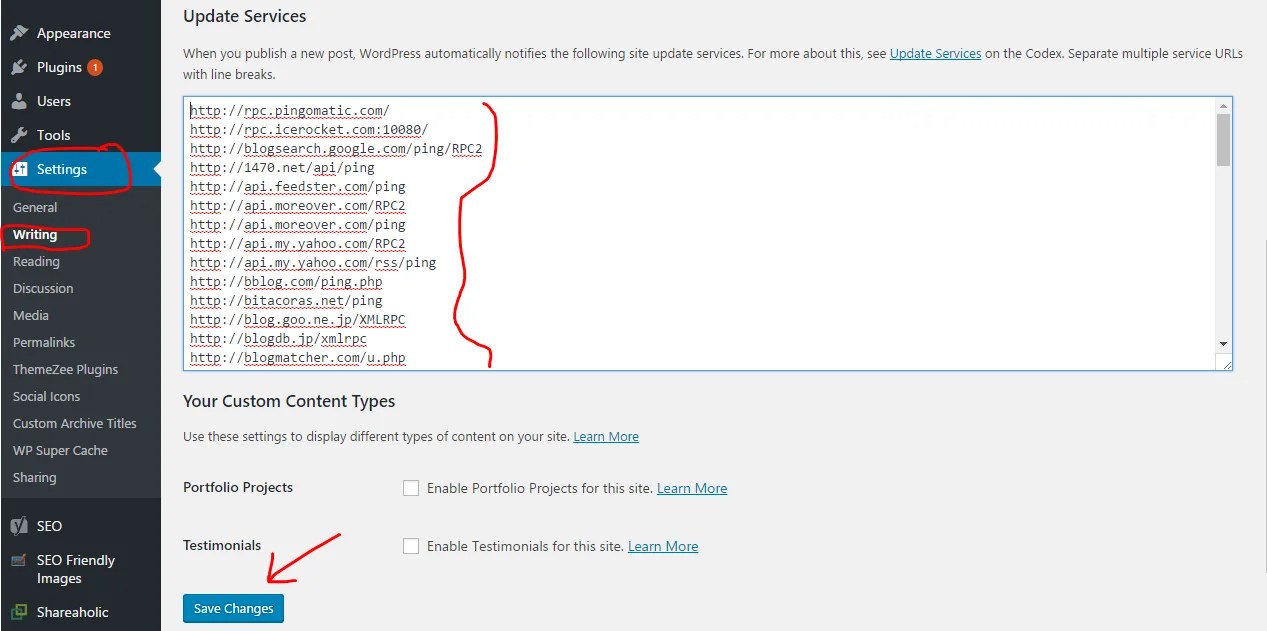Image resolution: width=1267 pixels, height=631 pixels.
Task: Click the line http://blogsearch.google.com/ping/RPC2
Action: coord(336,149)
